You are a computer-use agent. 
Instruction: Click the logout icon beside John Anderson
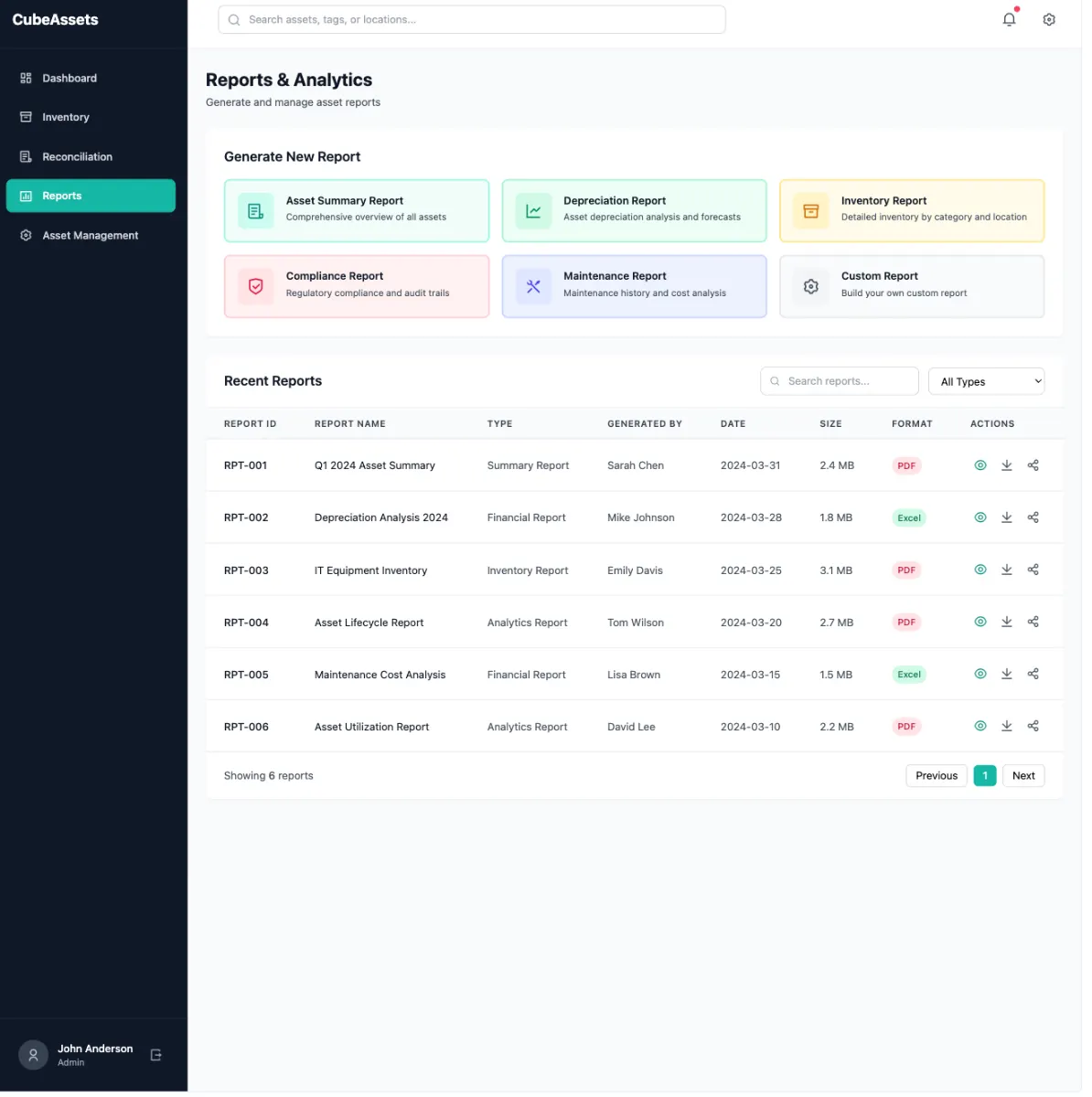coord(155,1055)
